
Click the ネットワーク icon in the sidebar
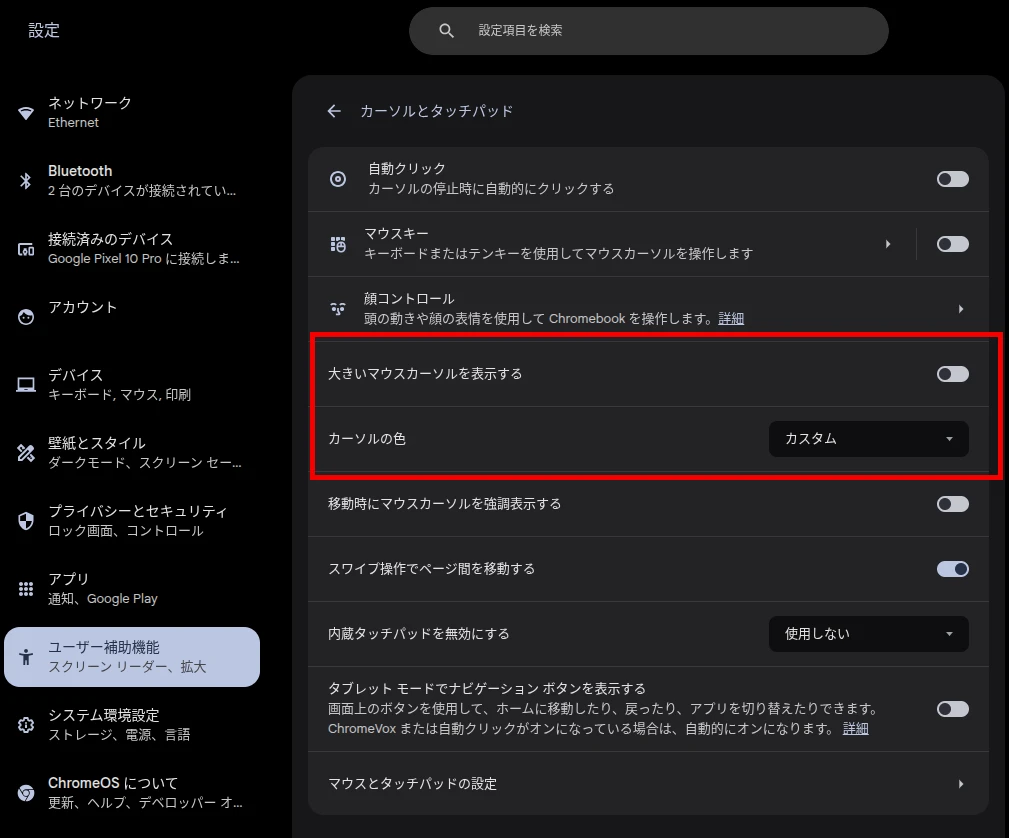pyautogui.click(x=25, y=111)
